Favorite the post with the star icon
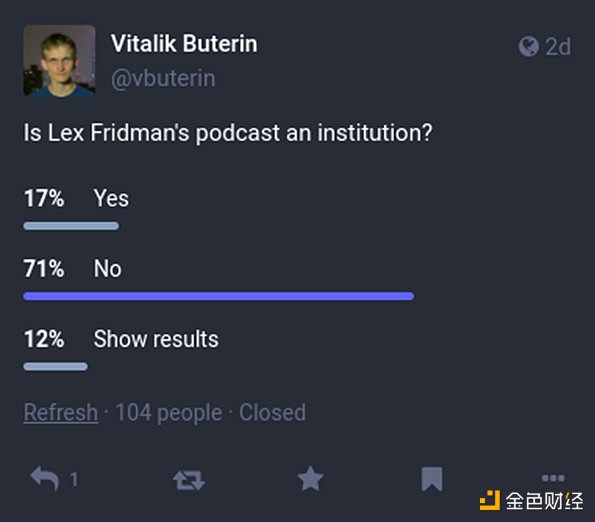 pos(310,479)
